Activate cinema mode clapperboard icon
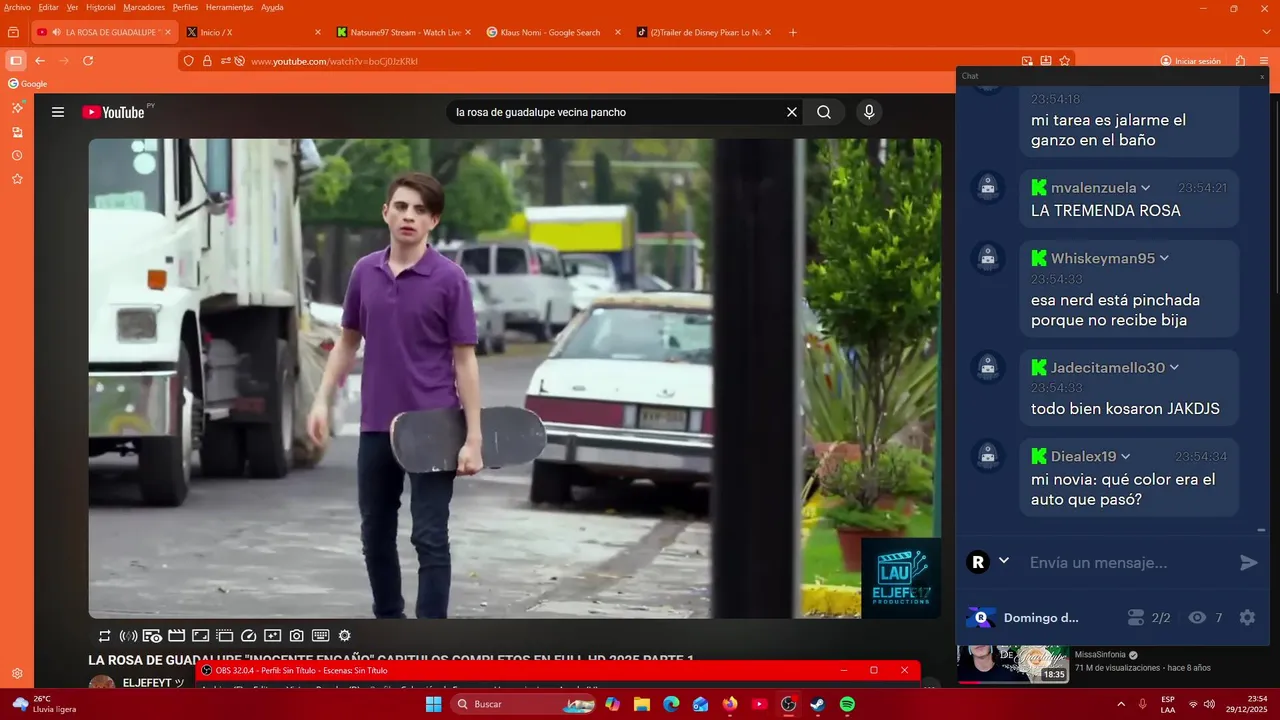1280x720 pixels. click(176, 635)
